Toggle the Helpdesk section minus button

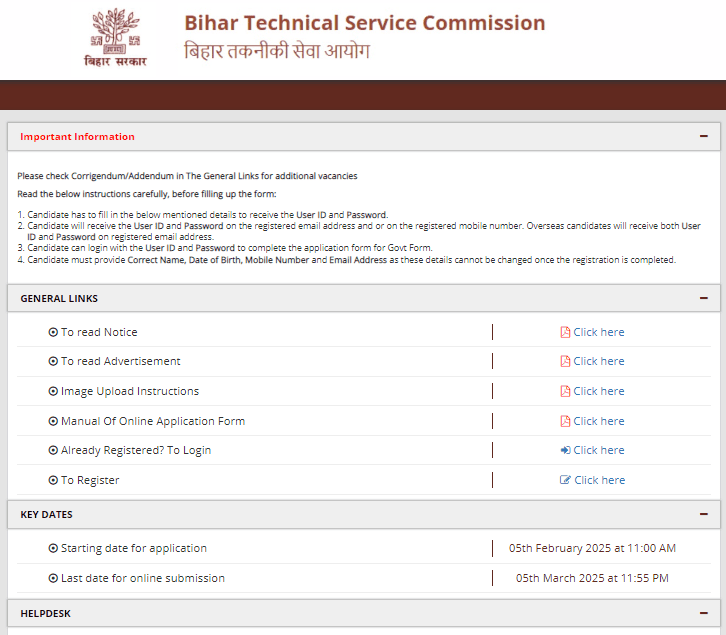click(x=704, y=613)
